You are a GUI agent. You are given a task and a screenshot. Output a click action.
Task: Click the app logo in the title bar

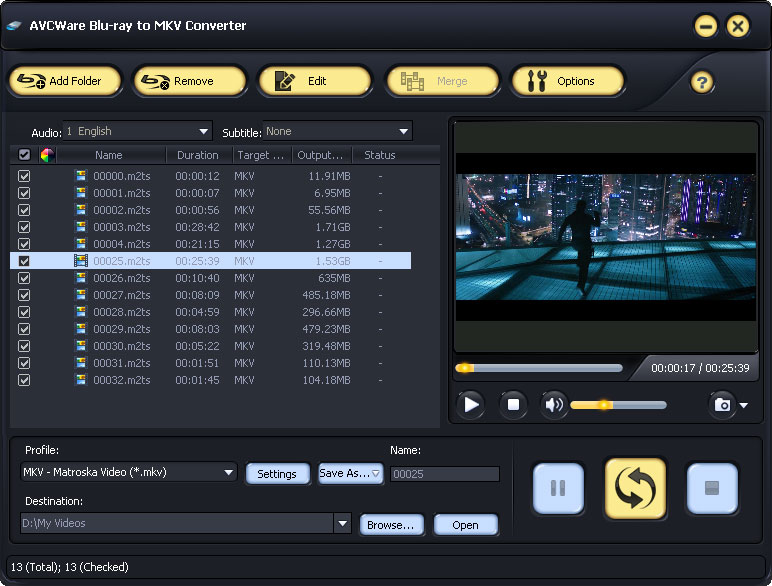14,25
